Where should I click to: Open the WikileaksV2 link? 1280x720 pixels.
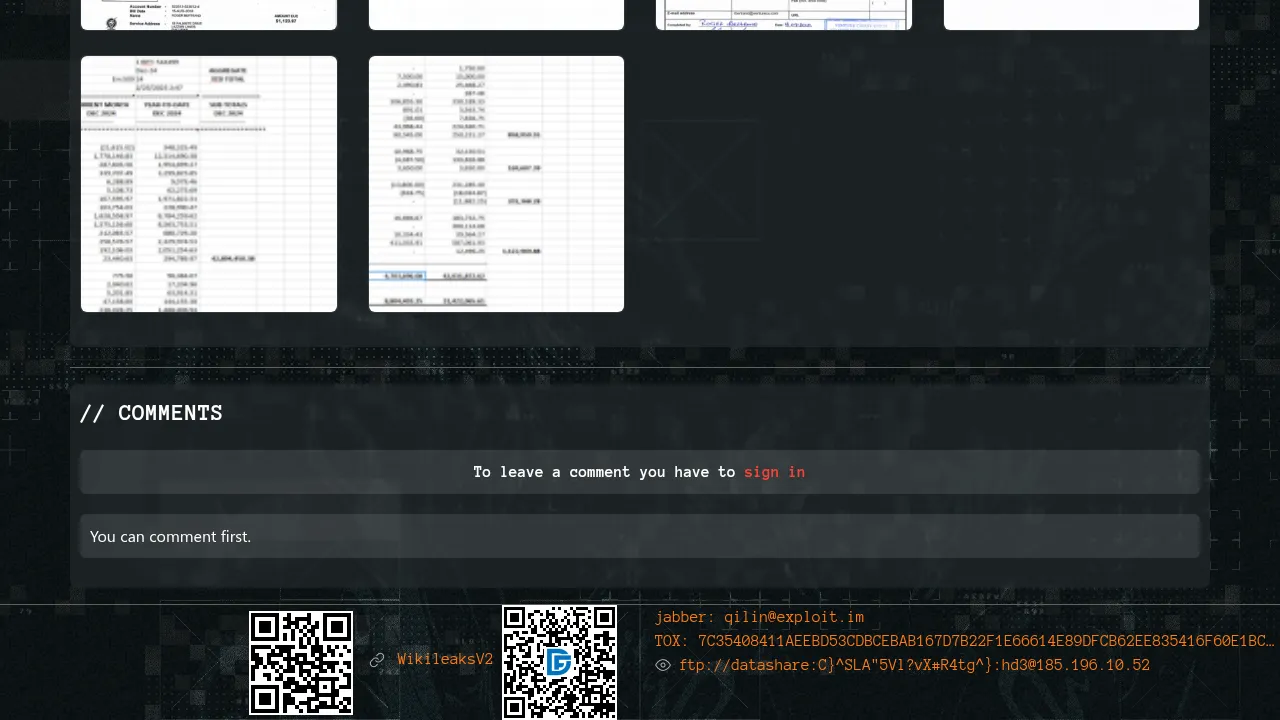[x=445, y=660]
